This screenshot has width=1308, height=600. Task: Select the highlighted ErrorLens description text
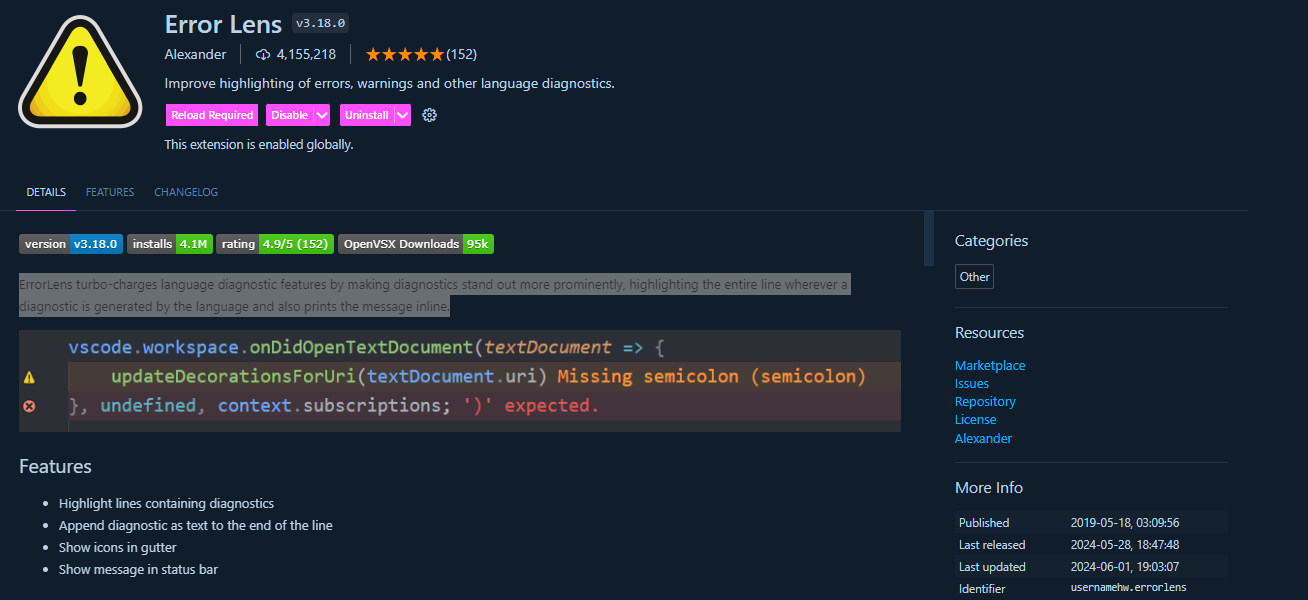pyautogui.click(x=430, y=295)
